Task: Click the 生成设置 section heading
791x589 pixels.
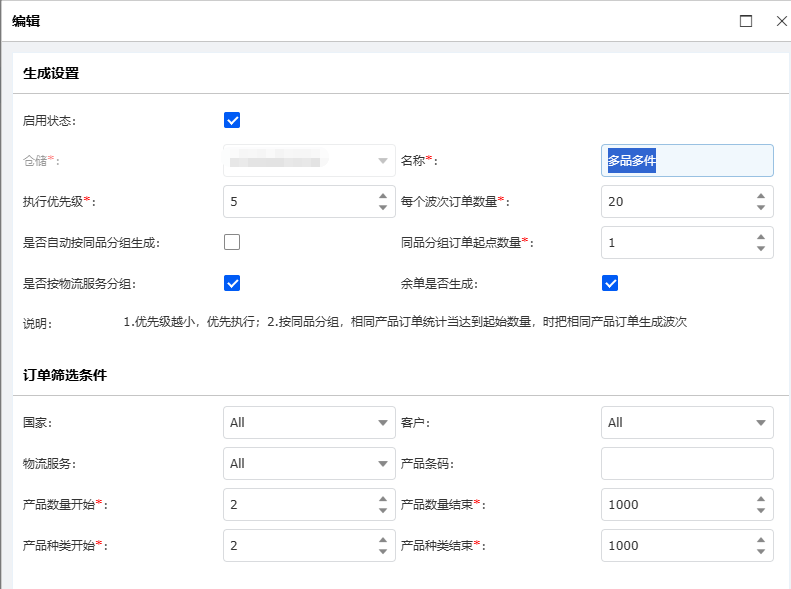Action: (51, 73)
